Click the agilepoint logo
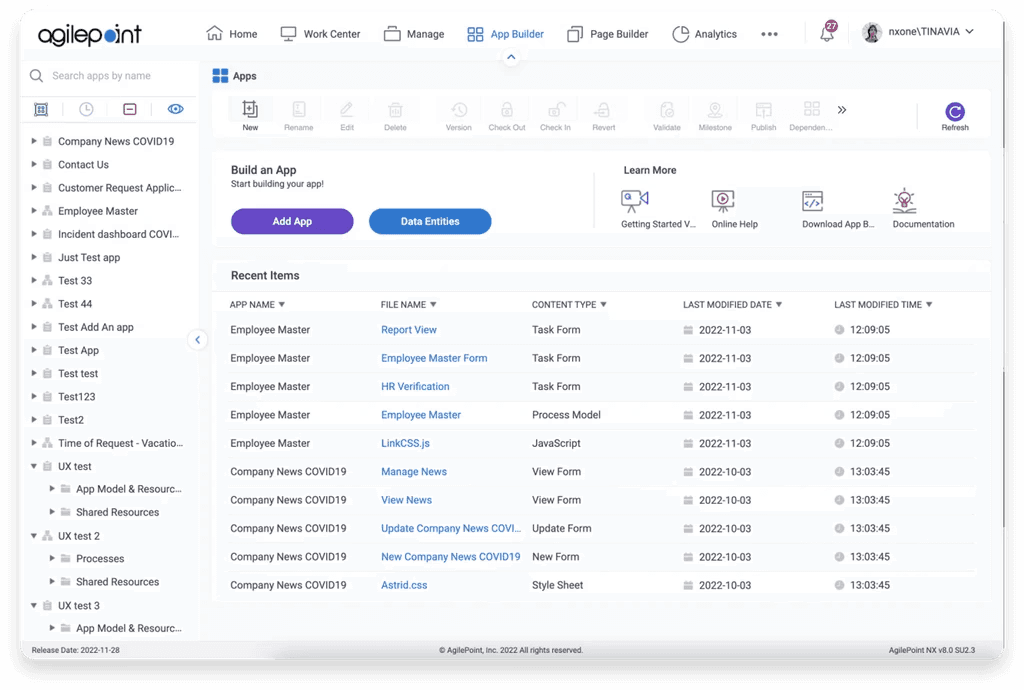Viewport: 1024px width, 690px height. coord(89,35)
